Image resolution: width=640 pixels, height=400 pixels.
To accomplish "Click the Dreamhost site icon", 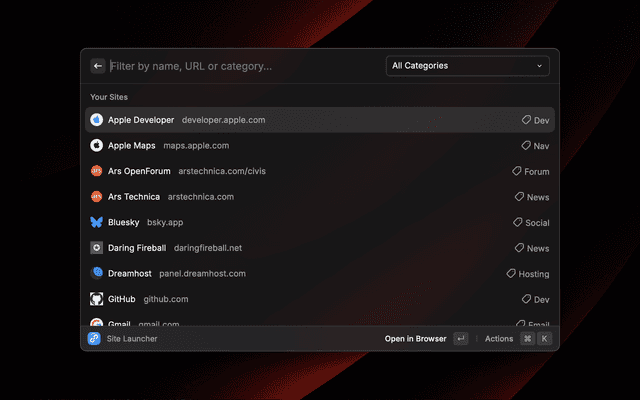I will coord(97,273).
